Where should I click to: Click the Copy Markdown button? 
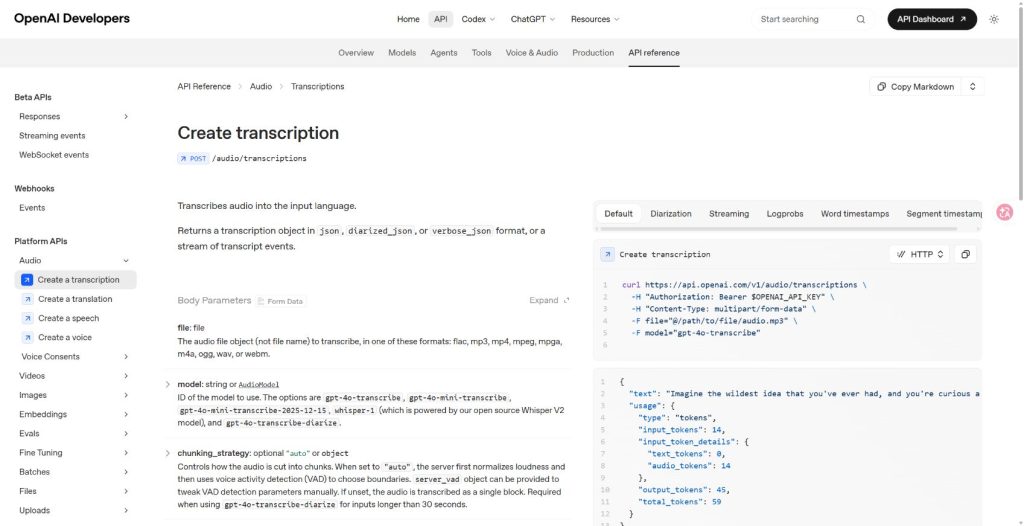tap(915, 86)
